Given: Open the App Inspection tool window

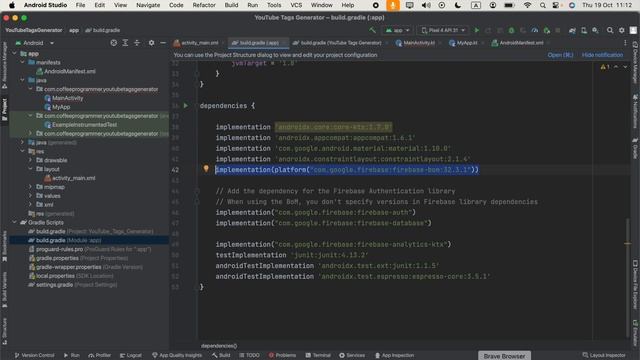Looking at the screenshot, I should [x=394, y=355].
